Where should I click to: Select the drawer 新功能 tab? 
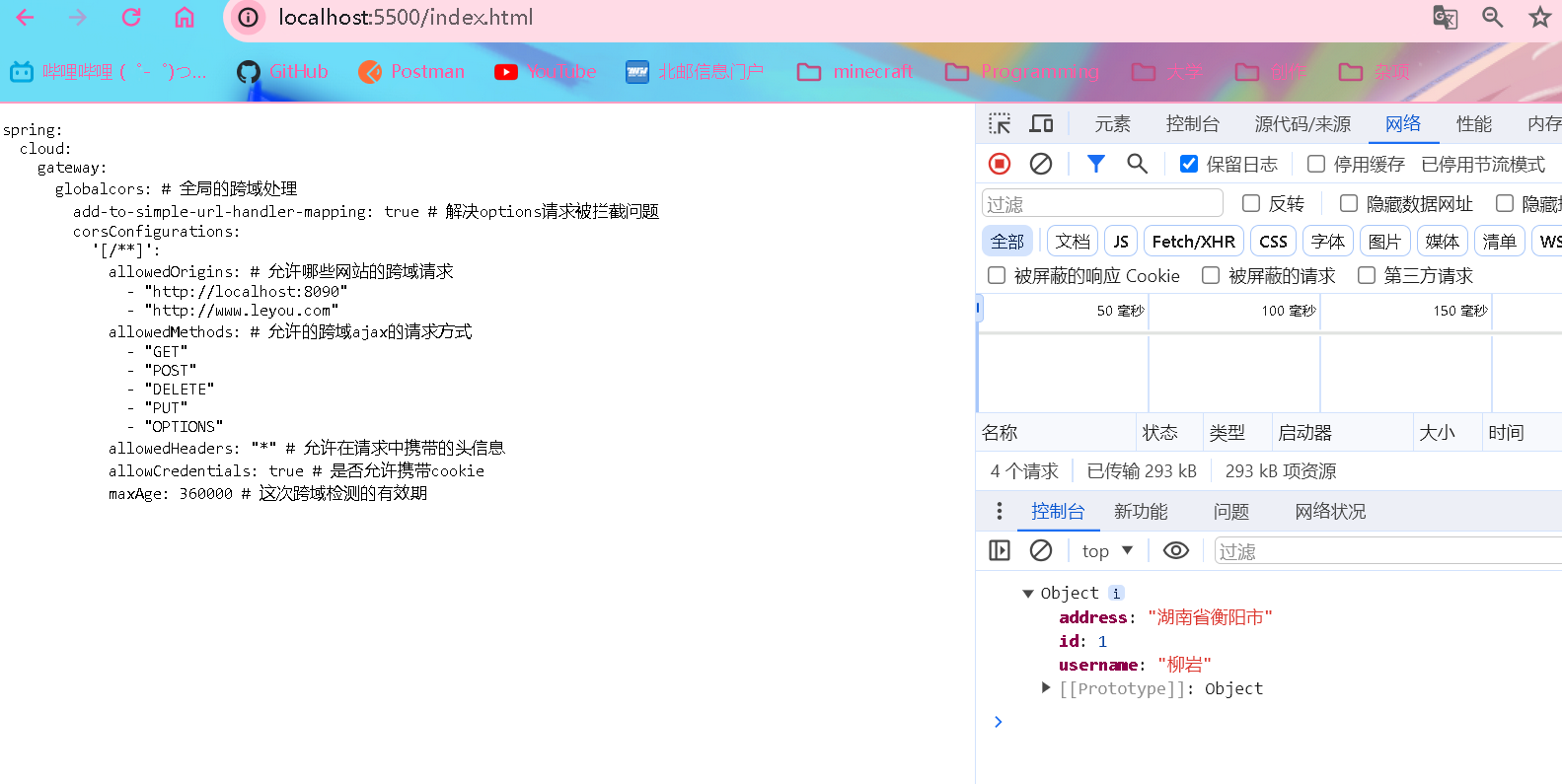pyautogui.click(x=1141, y=511)
